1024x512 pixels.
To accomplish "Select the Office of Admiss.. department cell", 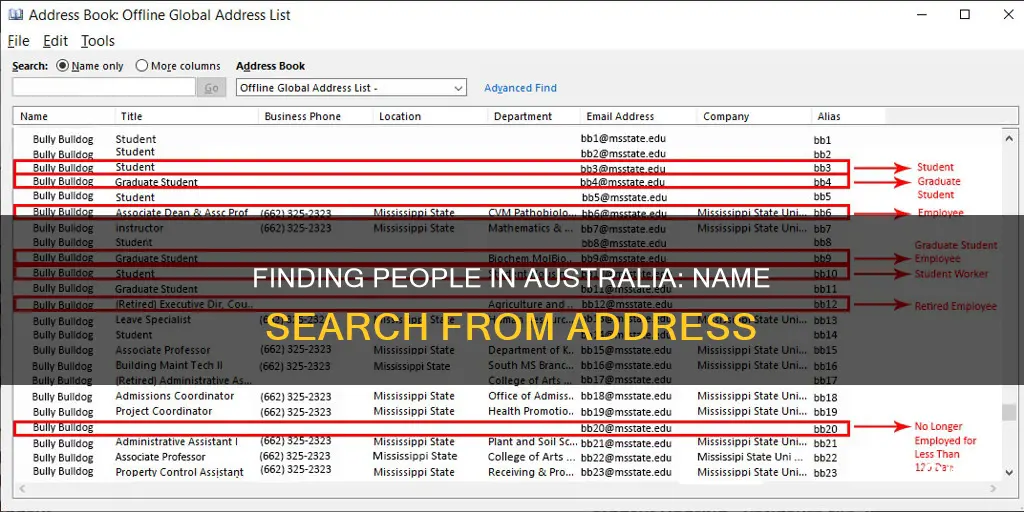I will tap(532, 396).
